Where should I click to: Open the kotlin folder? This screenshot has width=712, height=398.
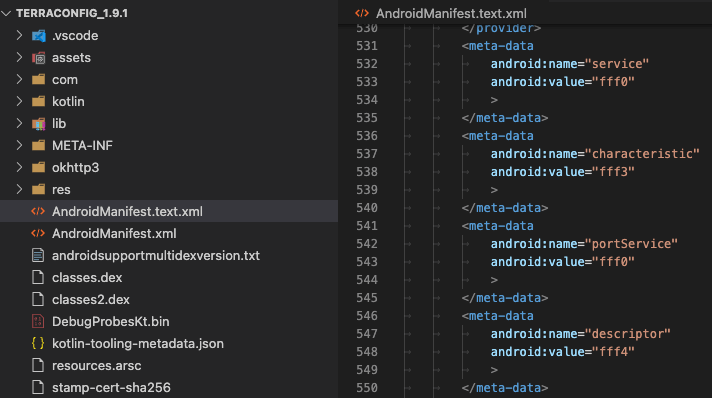click(68, 101)
